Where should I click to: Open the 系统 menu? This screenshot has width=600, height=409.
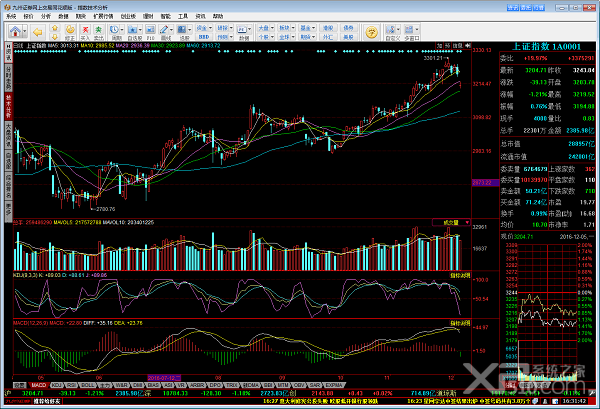pyautogui.click(x=11, y=16)
